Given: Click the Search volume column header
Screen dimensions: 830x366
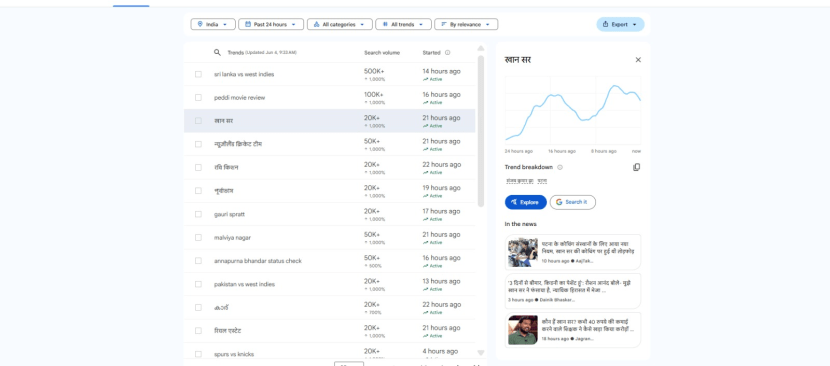Looking at the screenshot, I should coord(382,52).
